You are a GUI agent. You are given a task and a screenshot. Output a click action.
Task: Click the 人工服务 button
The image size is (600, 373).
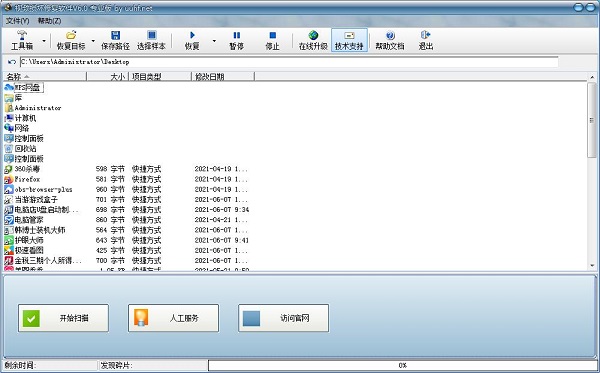pyautogui.click(x=173, y=318)
